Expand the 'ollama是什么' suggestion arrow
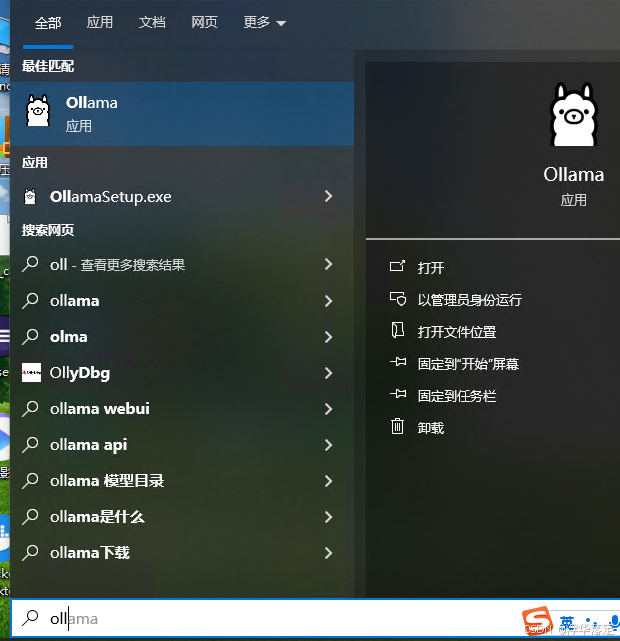This screenshot has height=641, width=620. coord(328,517)
